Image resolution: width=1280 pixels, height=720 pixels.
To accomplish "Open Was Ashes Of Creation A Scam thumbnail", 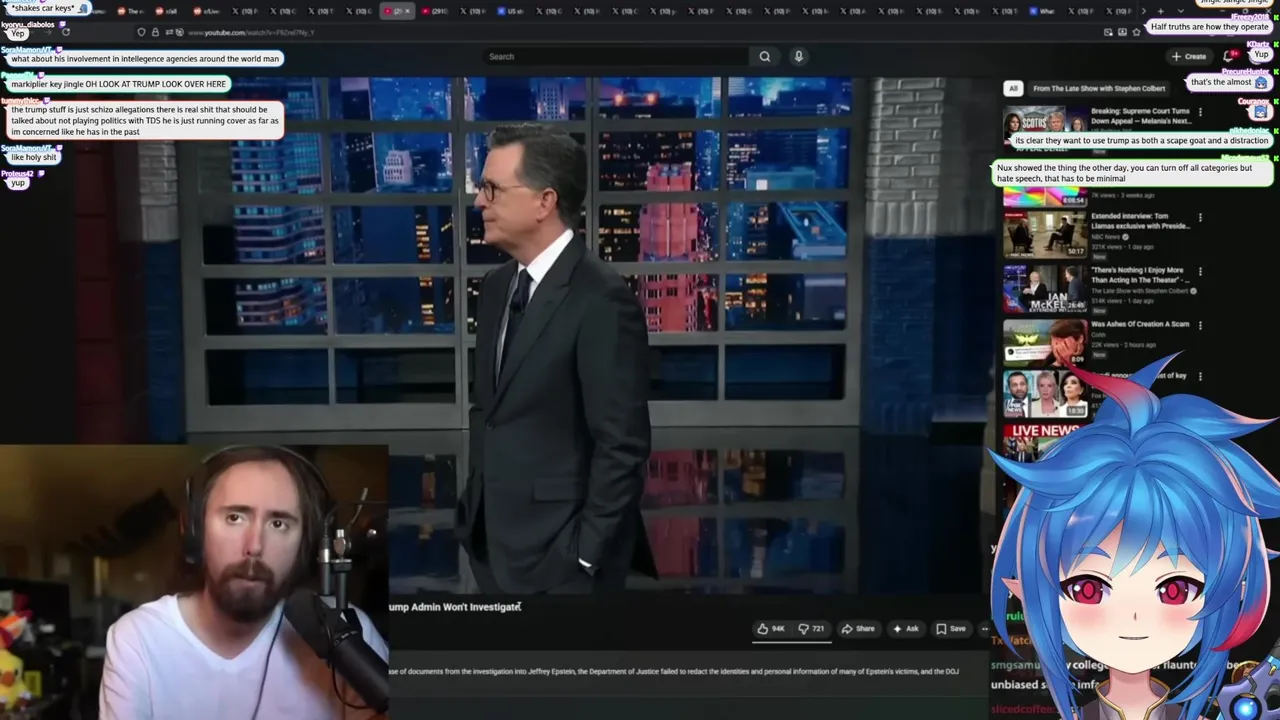I will coord(1045,342).
